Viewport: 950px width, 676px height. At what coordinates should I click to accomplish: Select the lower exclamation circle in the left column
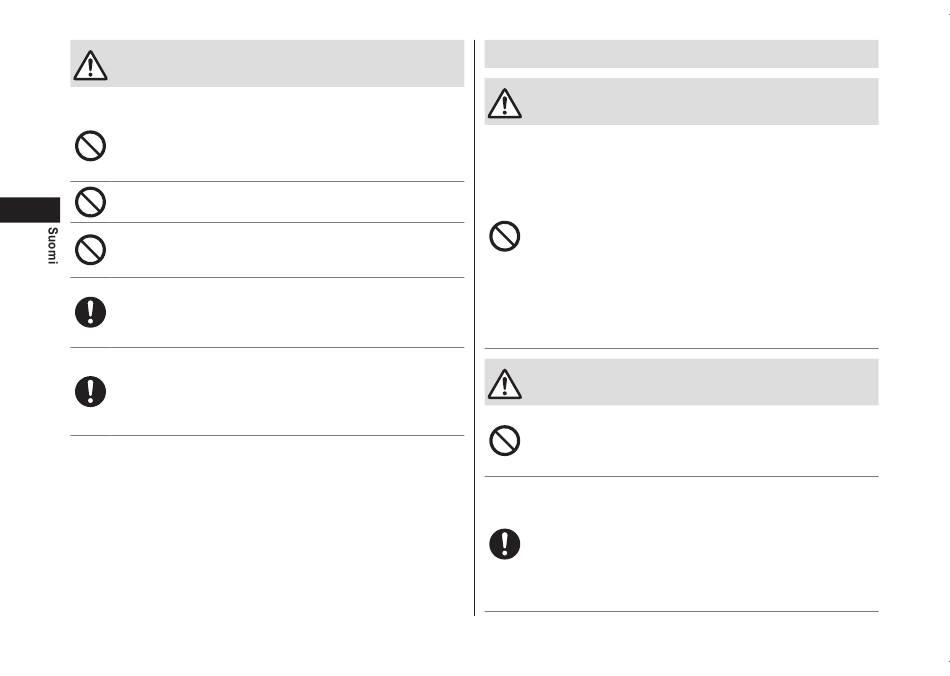90,391
